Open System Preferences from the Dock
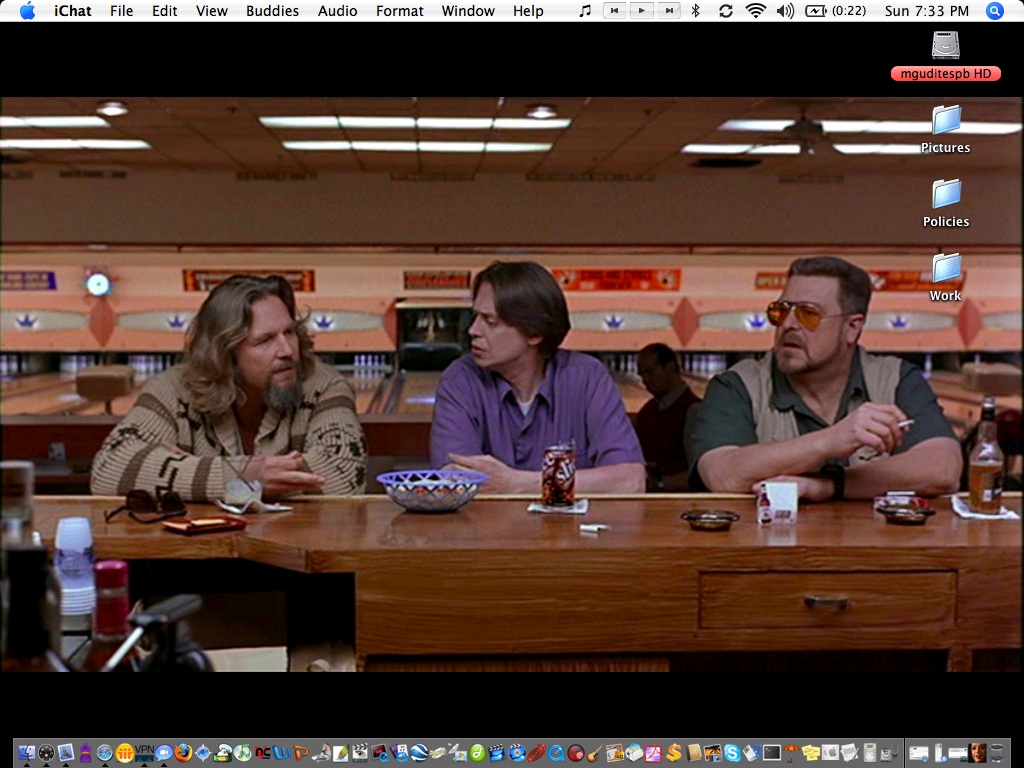The height and width of the screenshot is (768, 1024). point(830,752)
